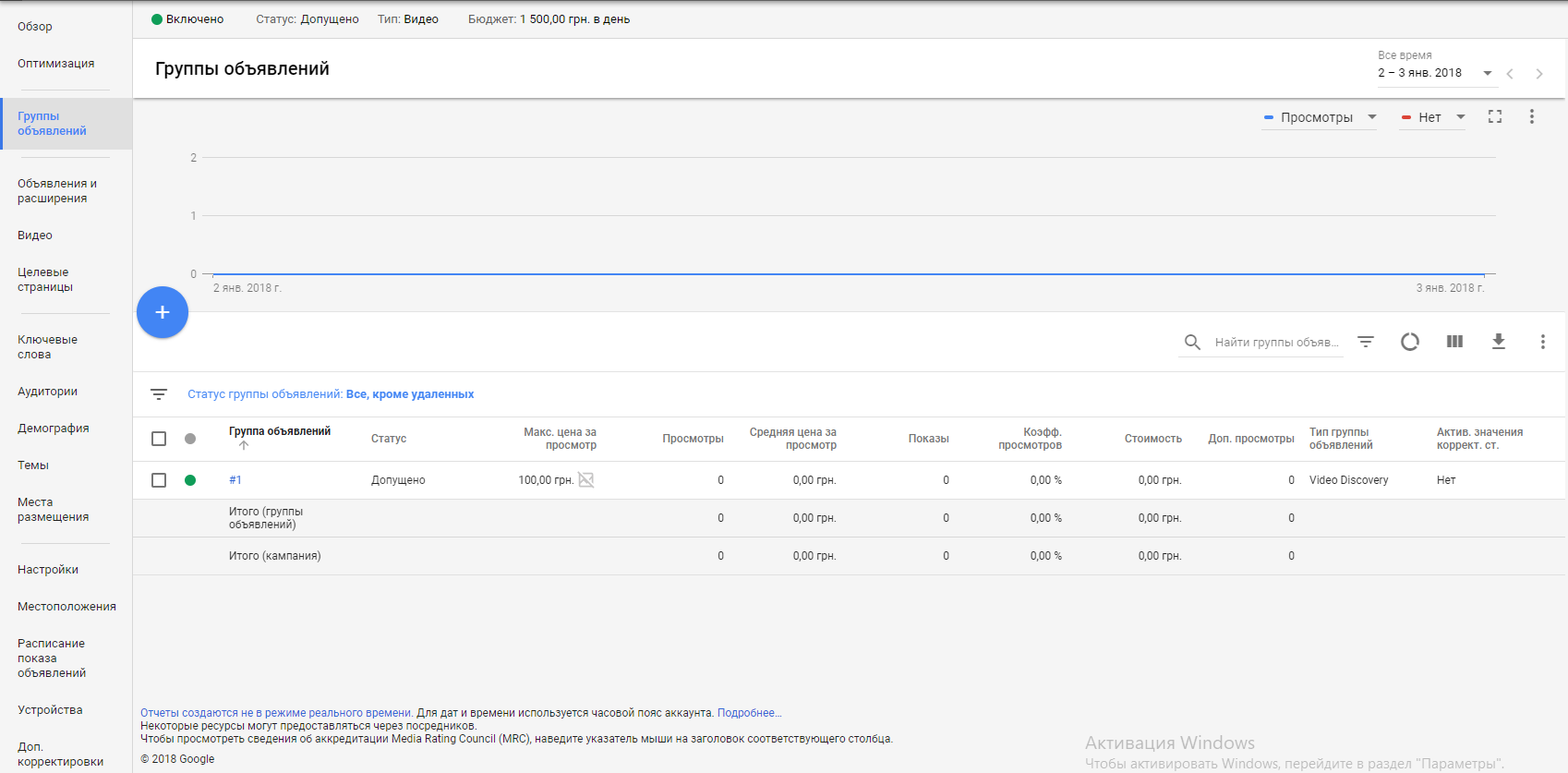1568x773 pixels.
Task: Sort by the Тип группы объявлений column
Action: [1341, 439]
